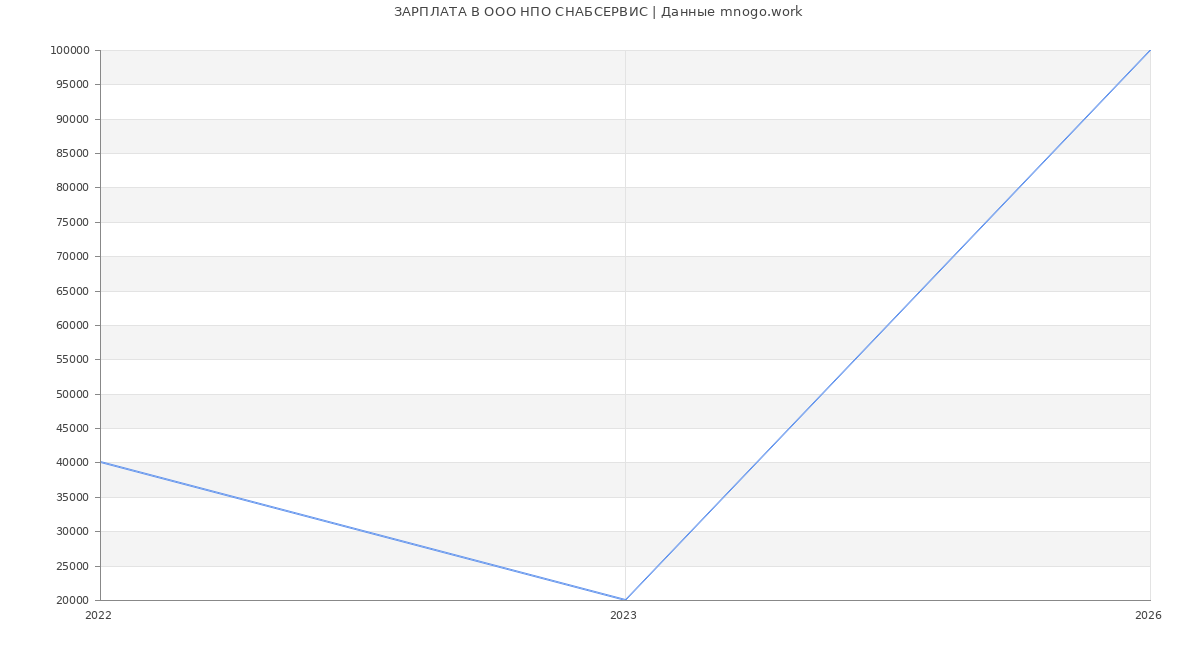This screenshot has height=650, width=1200.
Task: Select the 70000 y-axis label
Action: click(x=72, y=256)
